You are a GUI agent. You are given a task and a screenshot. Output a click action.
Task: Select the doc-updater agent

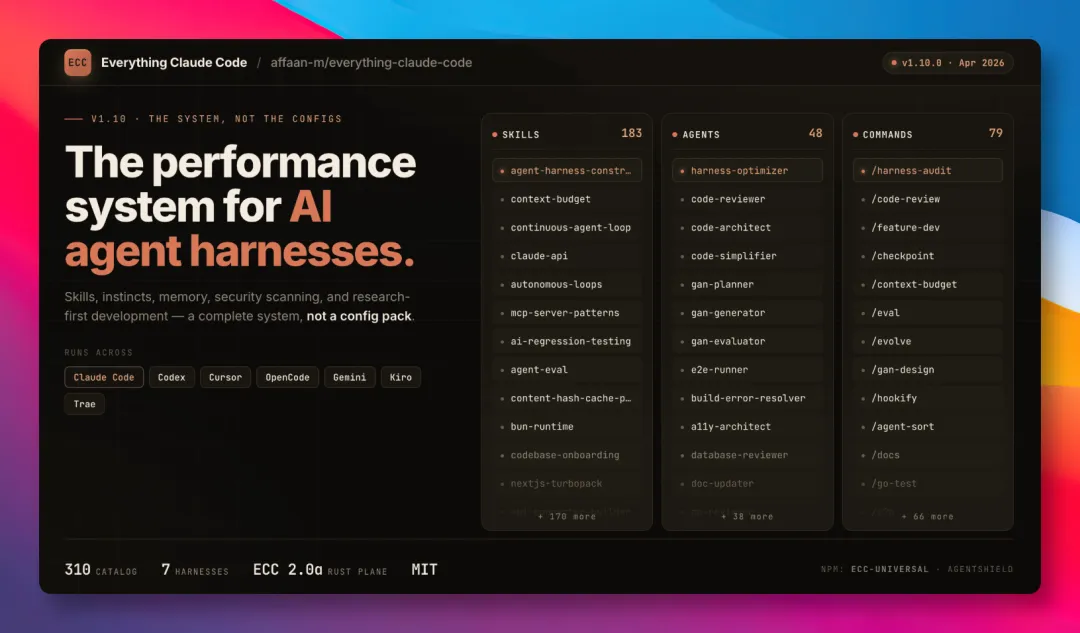tap(747, 484)
